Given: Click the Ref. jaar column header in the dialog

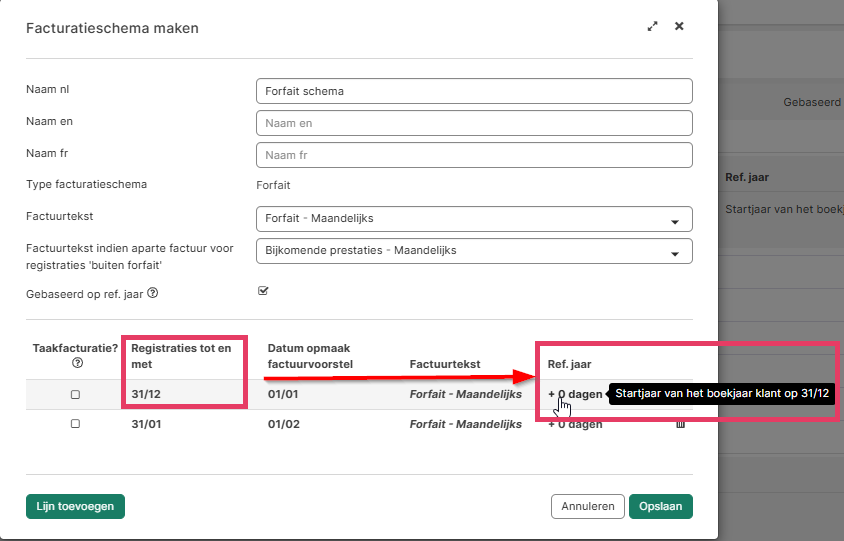Looking at the screenshot, I should [569, 364].
